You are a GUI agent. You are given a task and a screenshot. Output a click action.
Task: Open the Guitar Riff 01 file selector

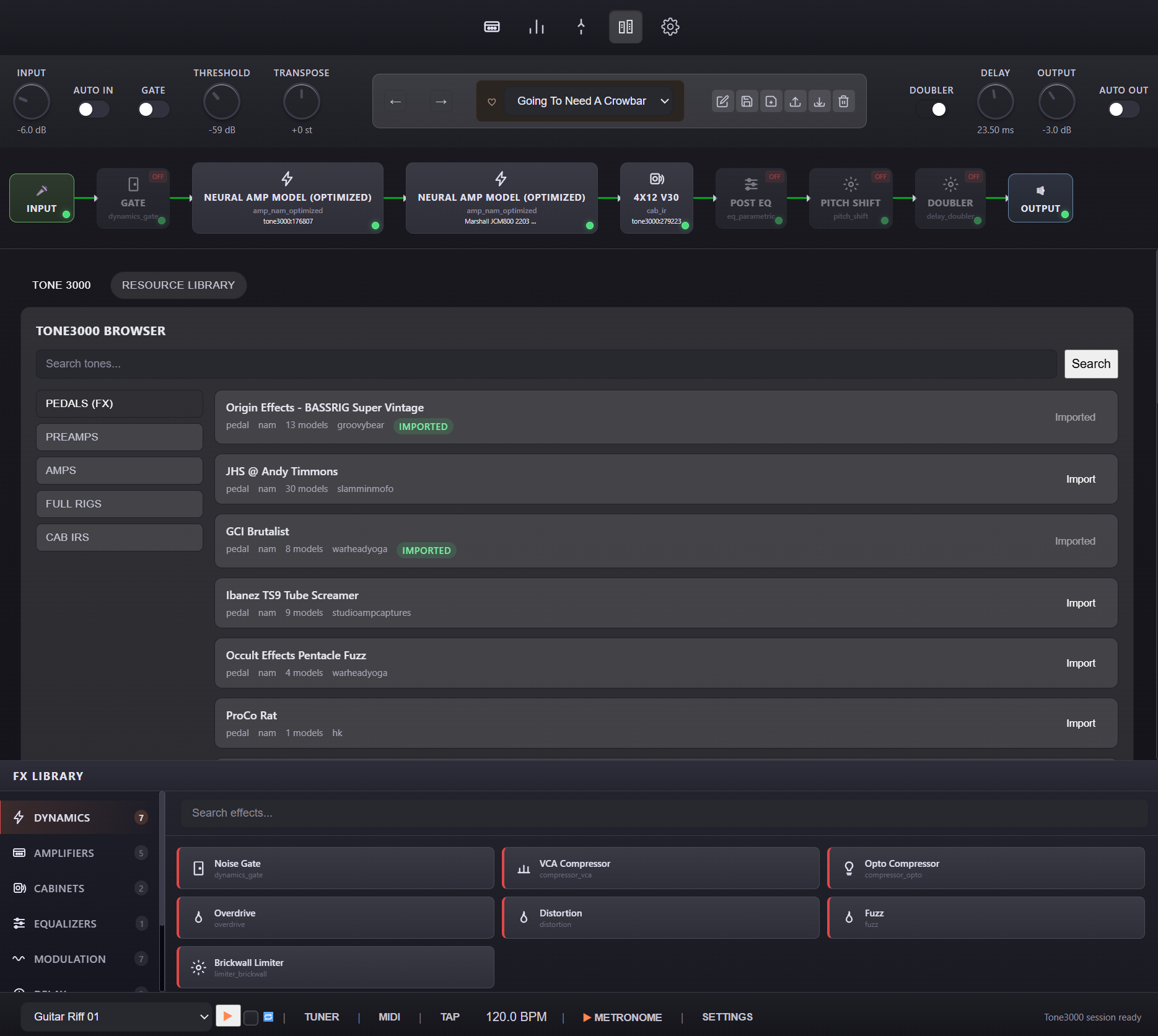(x=116, y=1016)
